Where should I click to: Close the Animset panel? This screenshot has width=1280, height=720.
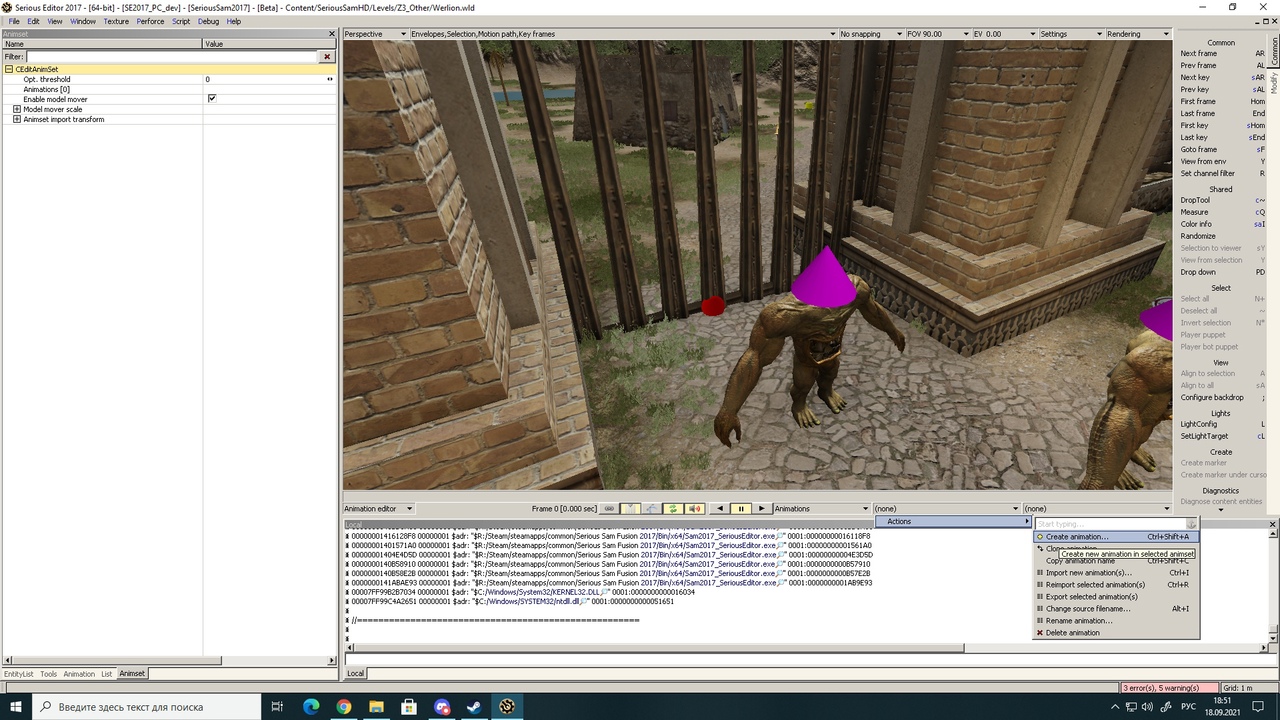click(332, 34)
